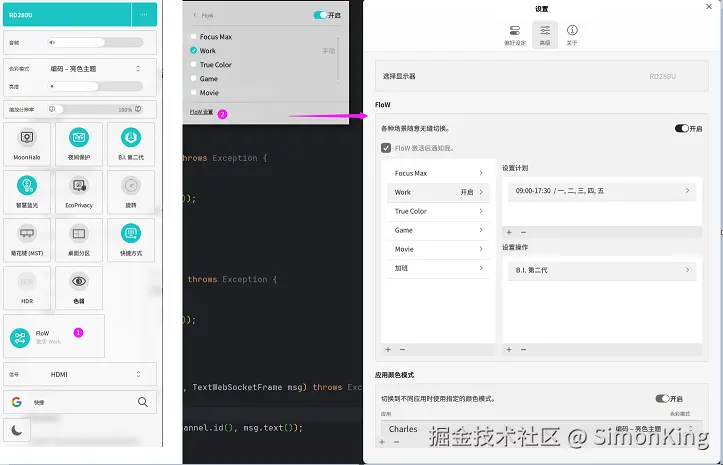This screenshot has width=723, height=465.
Task: Remove a scene with the minus under scene list
Action: coord(403,350)
